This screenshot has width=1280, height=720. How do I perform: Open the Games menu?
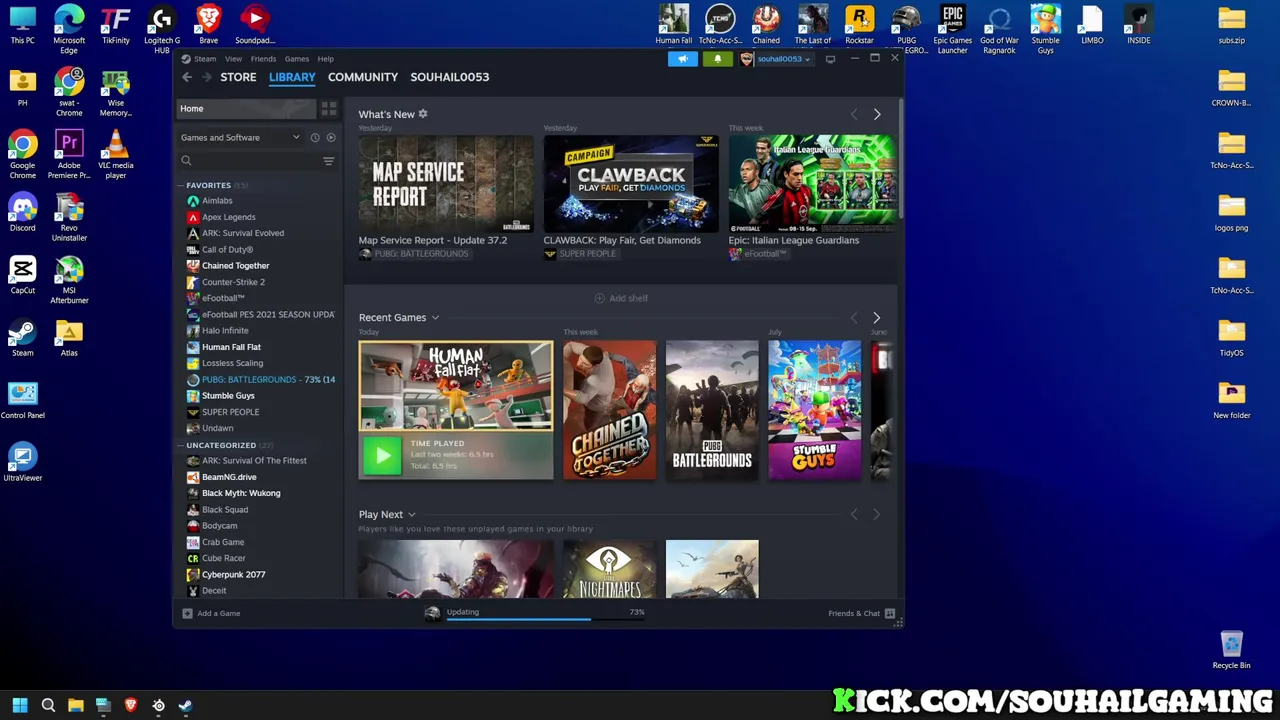(x=297, y=59)
